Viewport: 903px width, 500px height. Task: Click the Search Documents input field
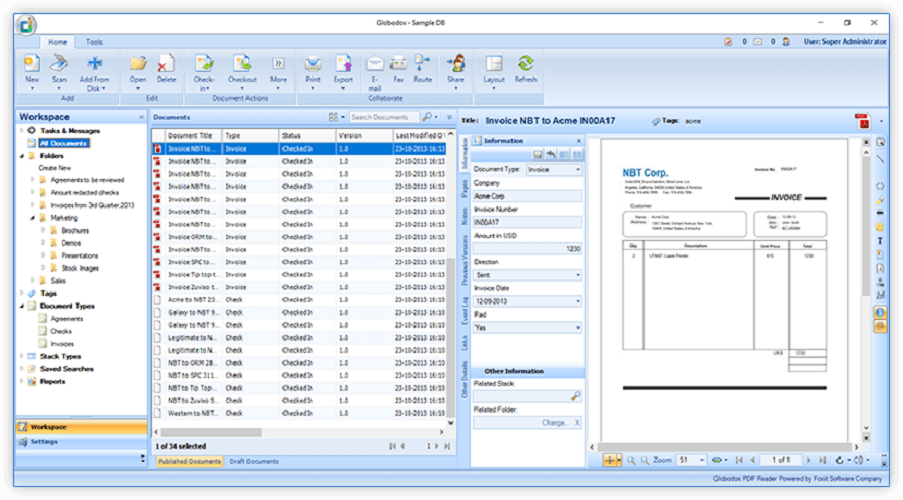384,117
